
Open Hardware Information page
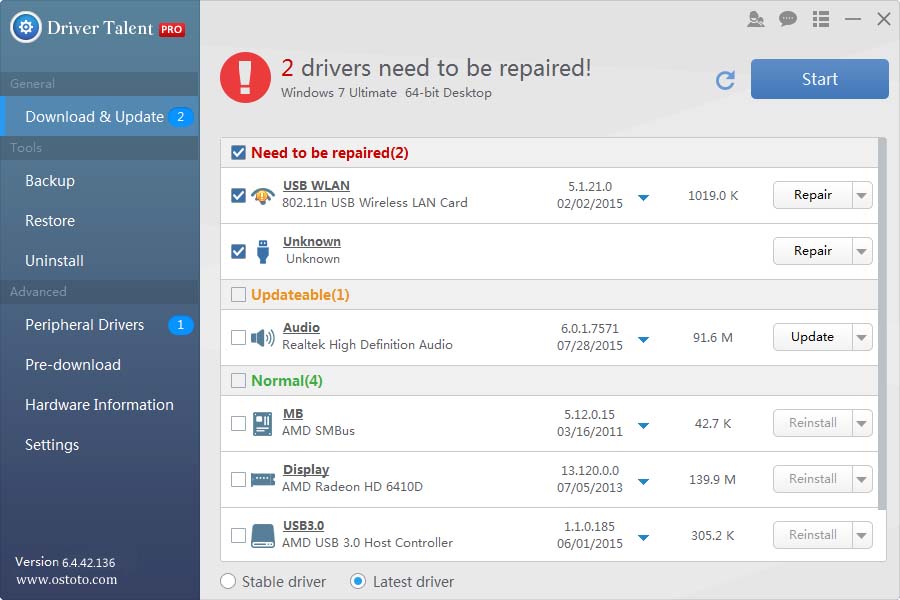(x=99, y=405)
